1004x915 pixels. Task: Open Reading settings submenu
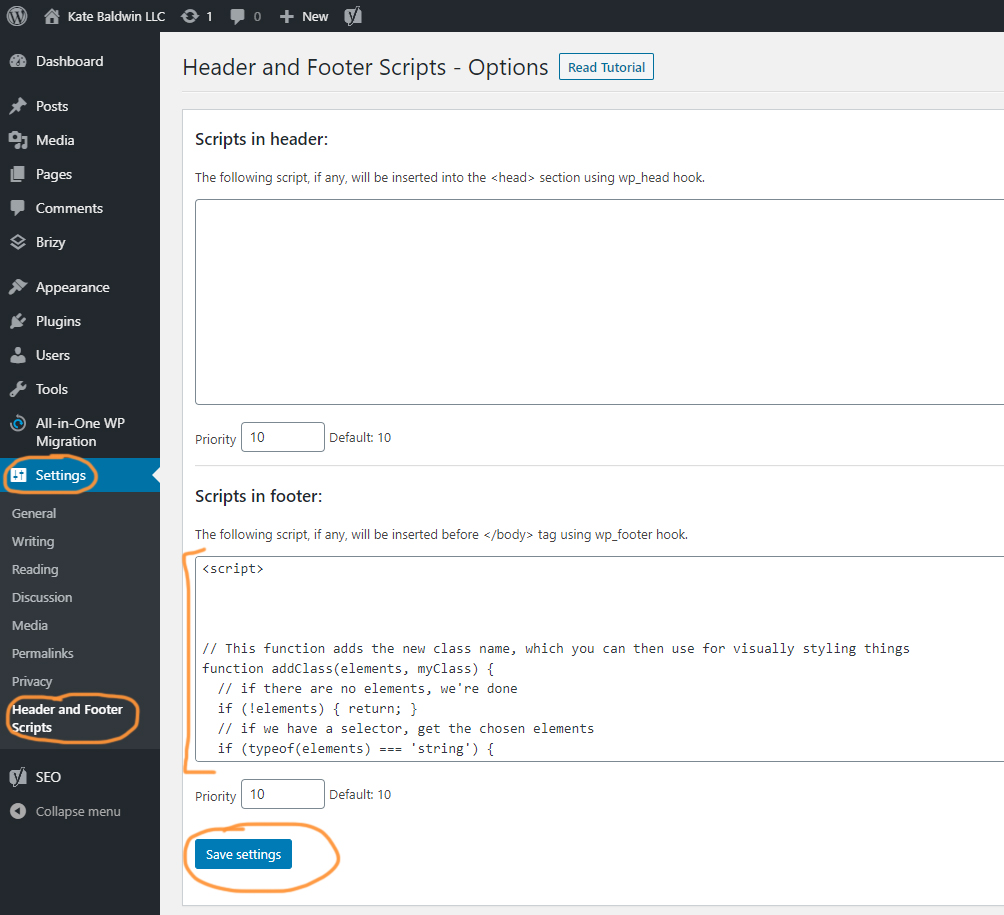click(35, 570)
